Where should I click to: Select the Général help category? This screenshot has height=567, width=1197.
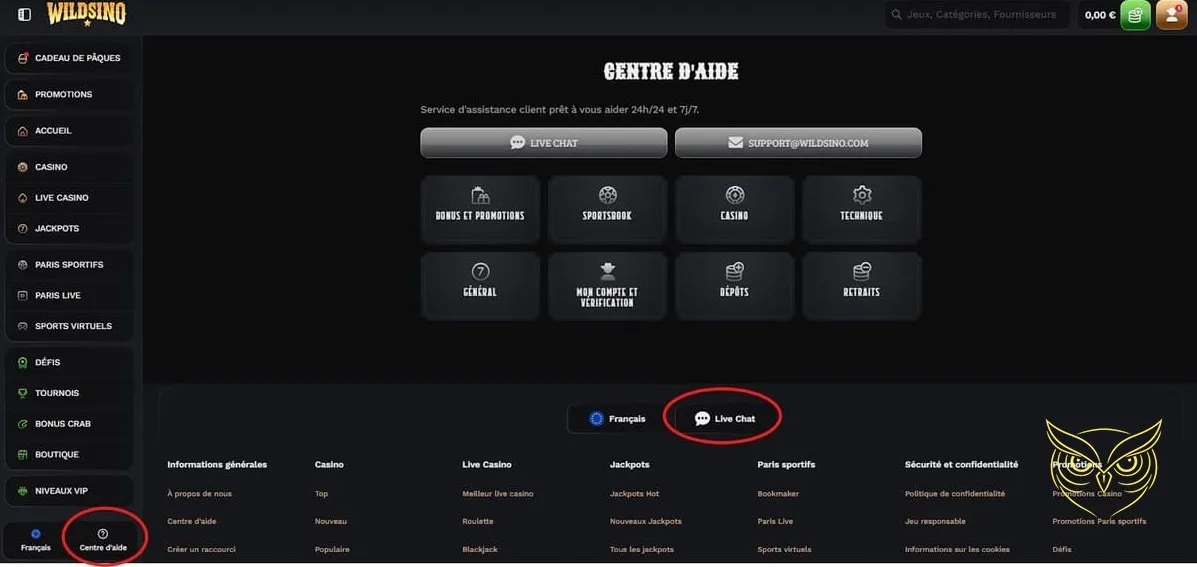pyautogui.click(x=480, y=285)
